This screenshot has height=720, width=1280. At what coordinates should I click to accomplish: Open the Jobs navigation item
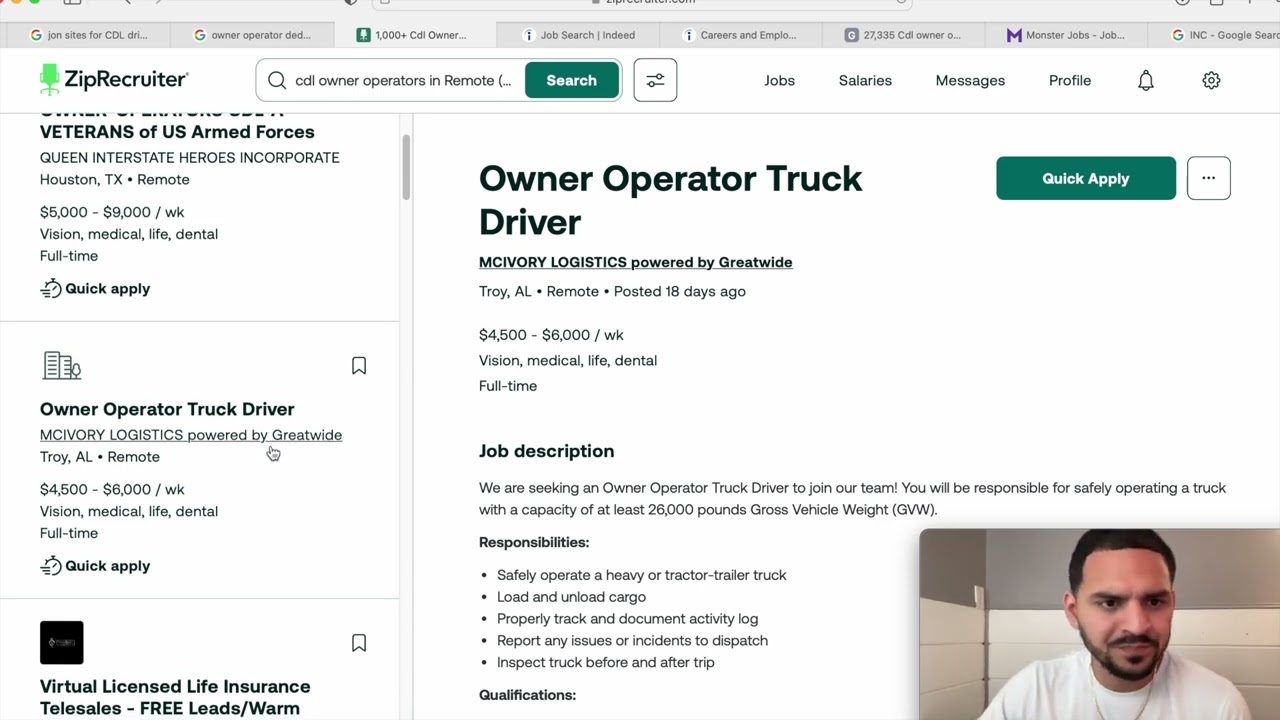pos(780,80)
